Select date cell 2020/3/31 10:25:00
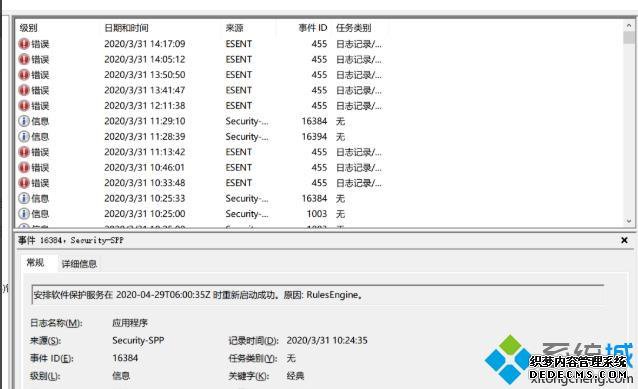This screenshot has height=389, width=638. (144, 214)
